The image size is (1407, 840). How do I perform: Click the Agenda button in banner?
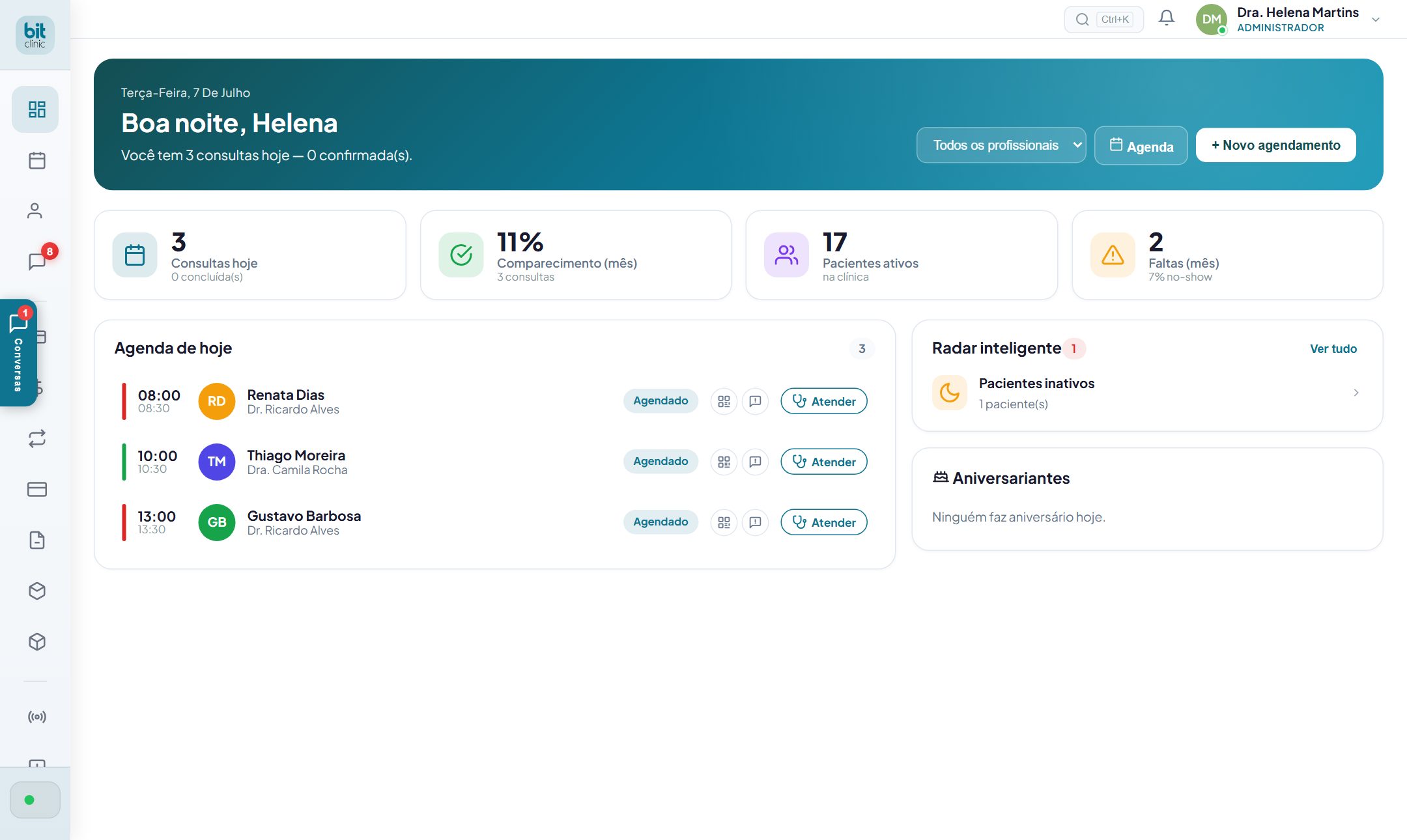pos(1141,145)
